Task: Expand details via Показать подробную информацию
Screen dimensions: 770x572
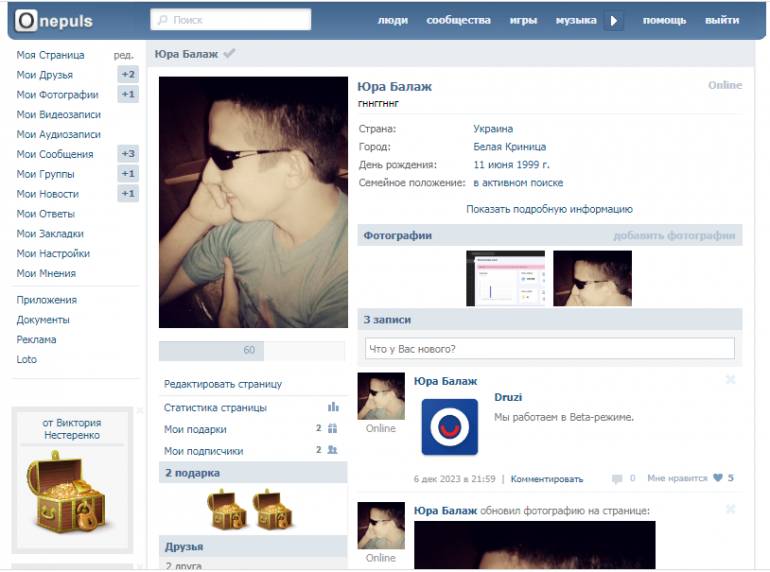Action: pyautogui.click(x=549, y=209)
